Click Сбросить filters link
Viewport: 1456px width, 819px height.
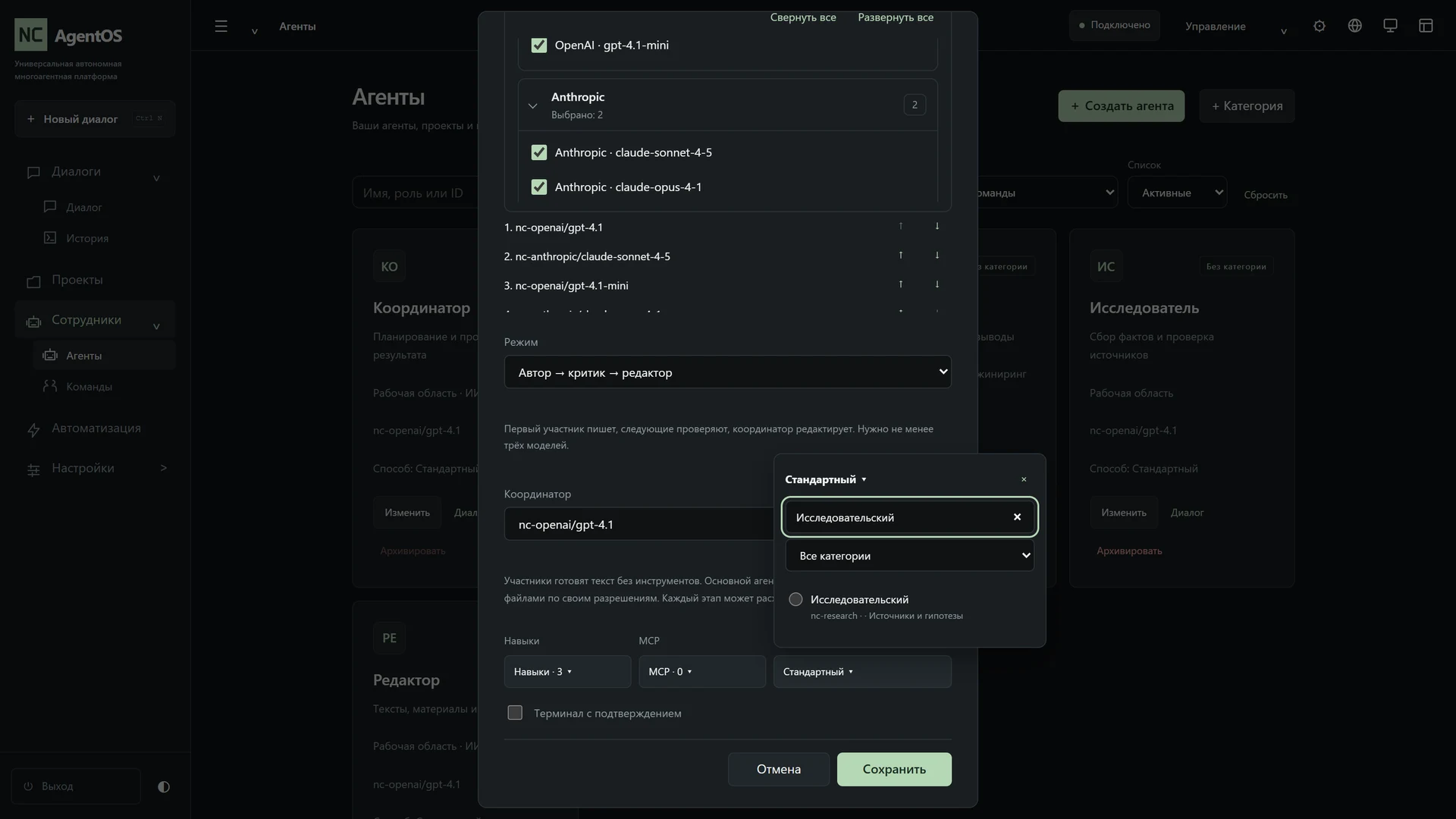tap(1266, 195)
